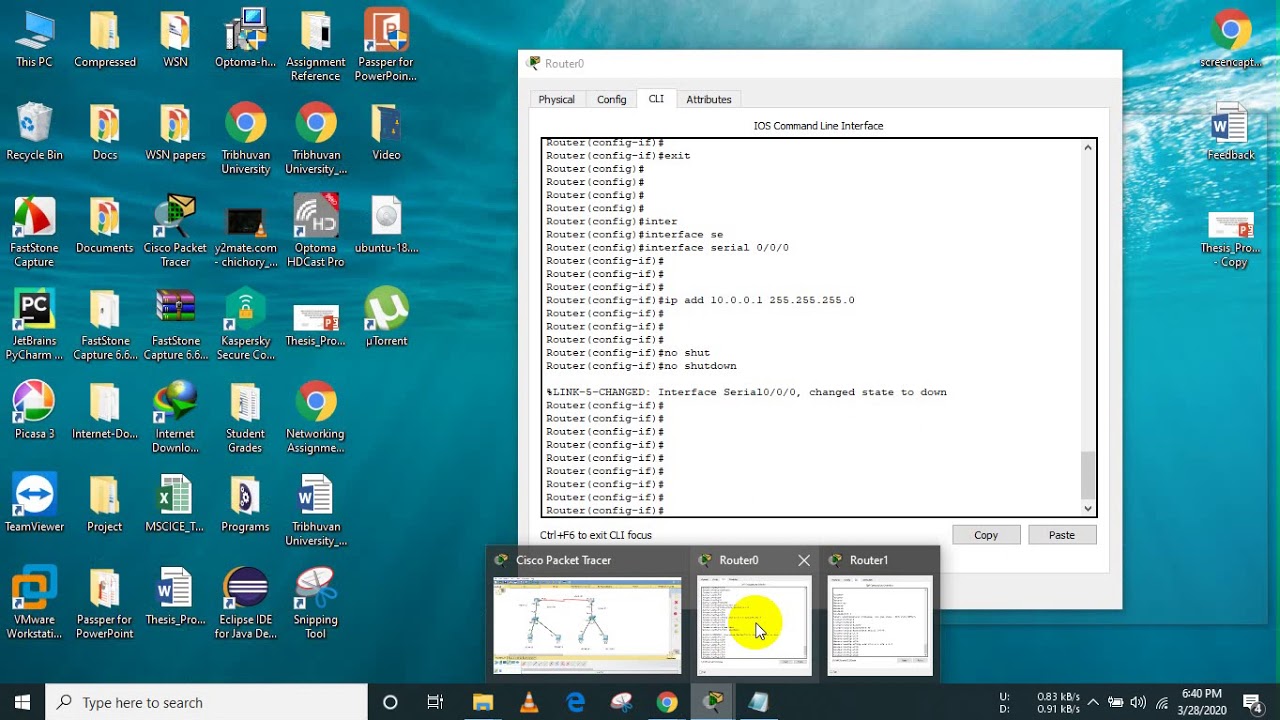The image size is (1280, 720).
Task: Open Google Chrome from taskbar
Action: coord(667,702)
